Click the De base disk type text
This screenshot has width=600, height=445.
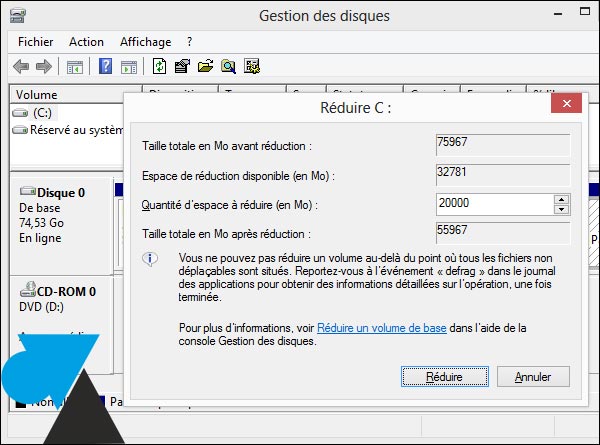pyautogui.click(x=39, y=208)
